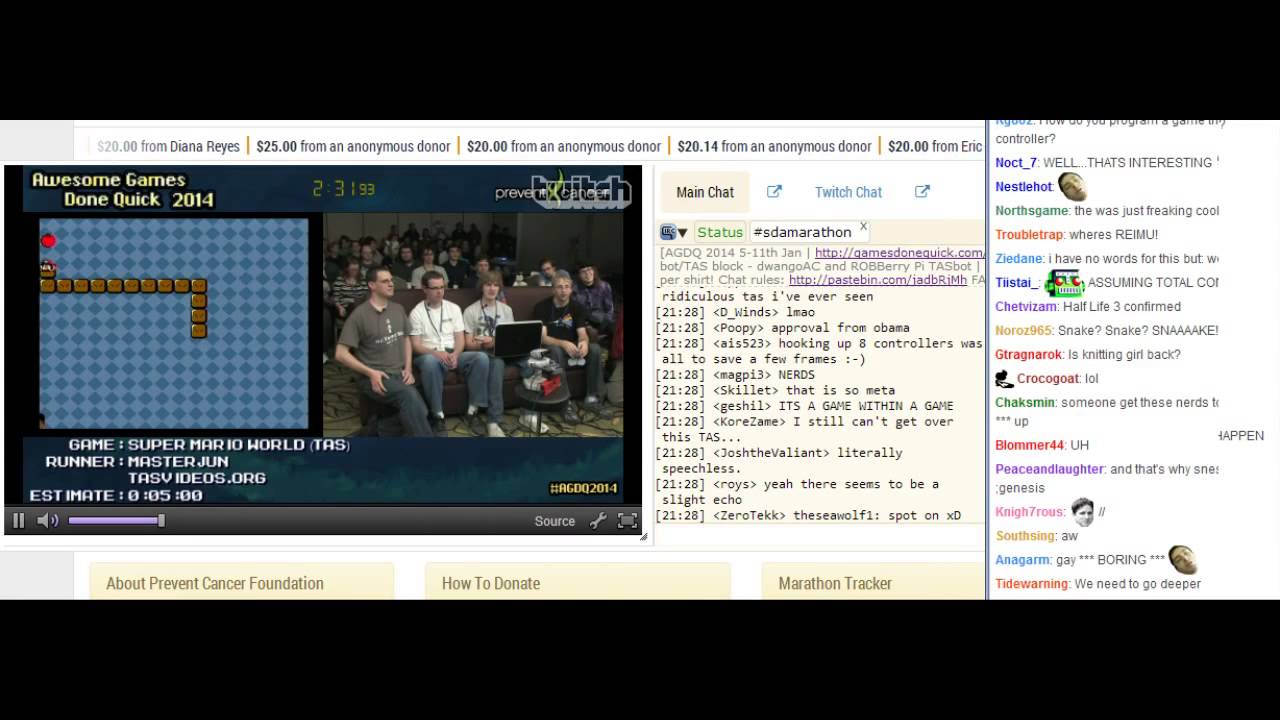
Task: Click Peaceandlaughter's username in chat
Action: [1049, 469]
